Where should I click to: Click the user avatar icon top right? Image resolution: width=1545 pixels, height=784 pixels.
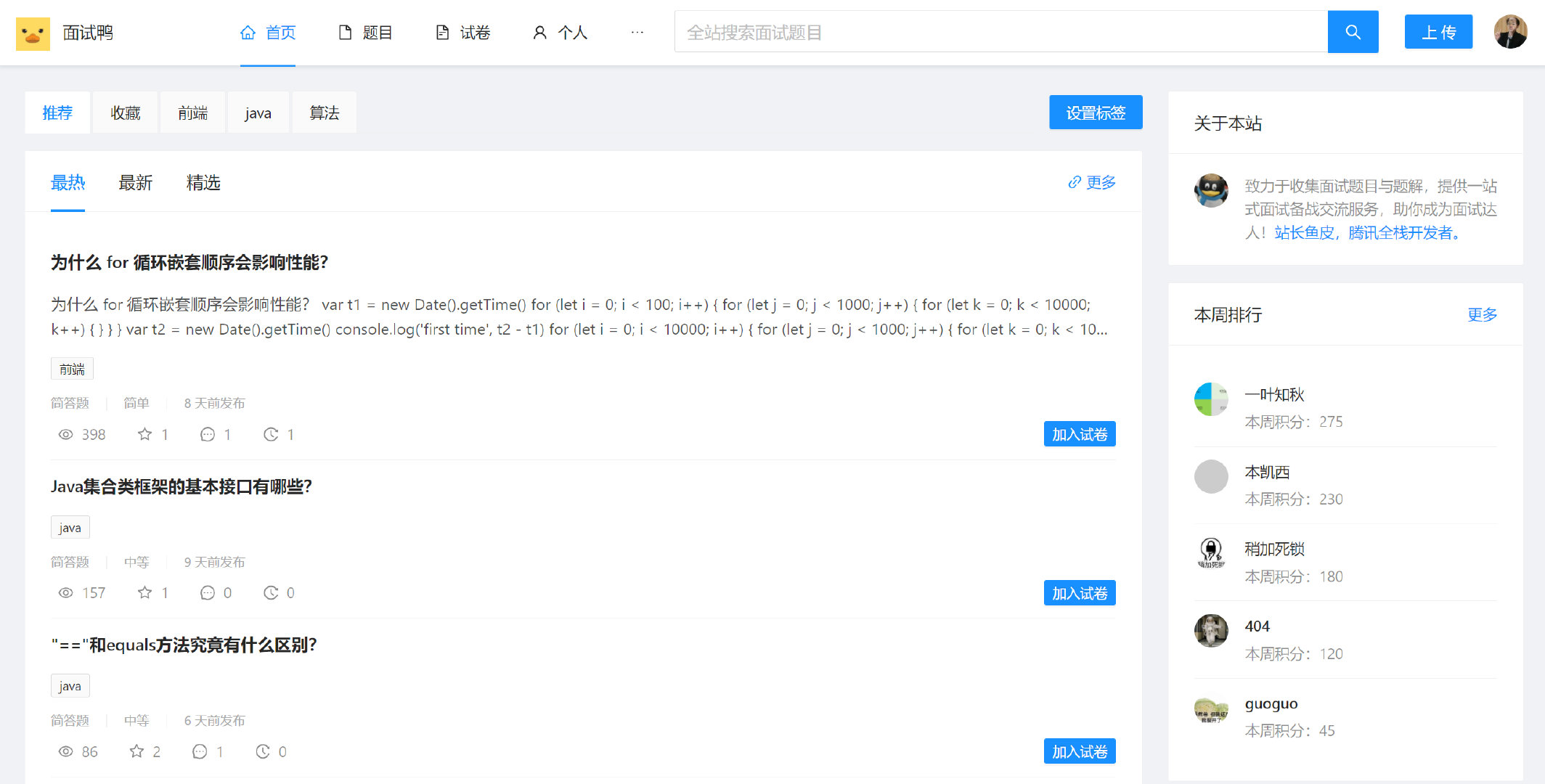[x=1510, y=33]
